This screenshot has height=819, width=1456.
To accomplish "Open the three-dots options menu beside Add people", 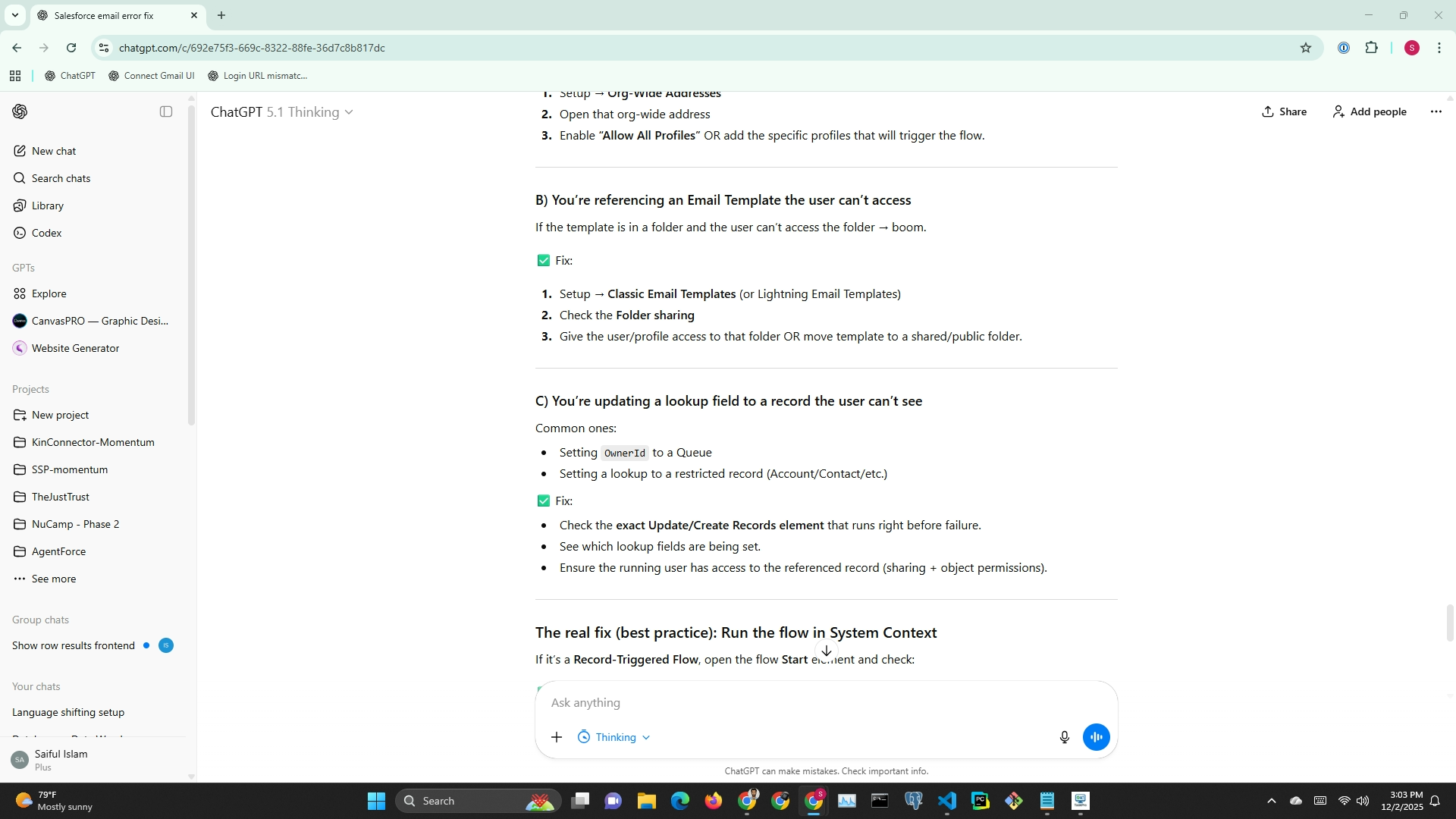I will (1436, 111).
